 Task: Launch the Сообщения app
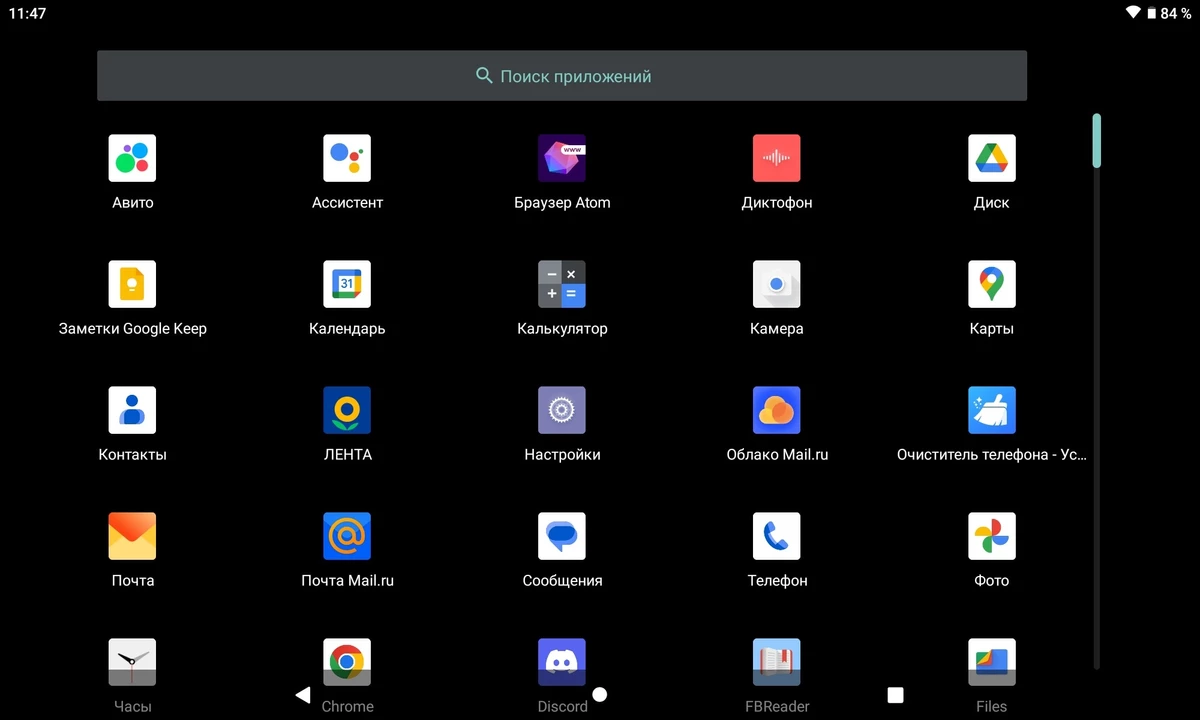(562, 536)
